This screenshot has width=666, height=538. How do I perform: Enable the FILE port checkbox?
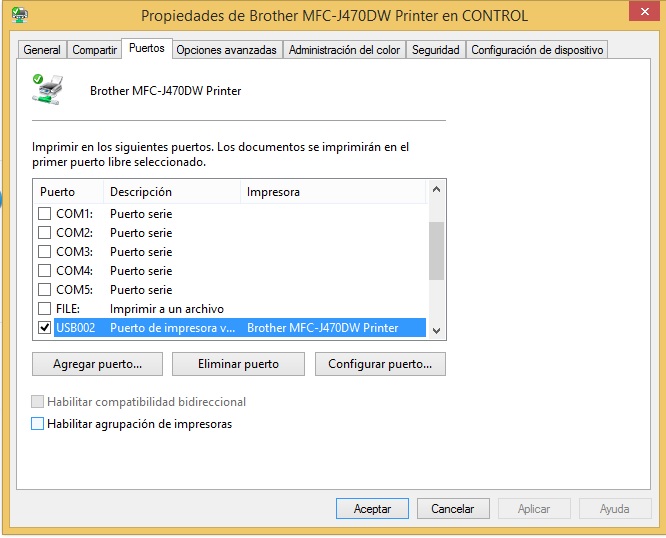point(44,309)
